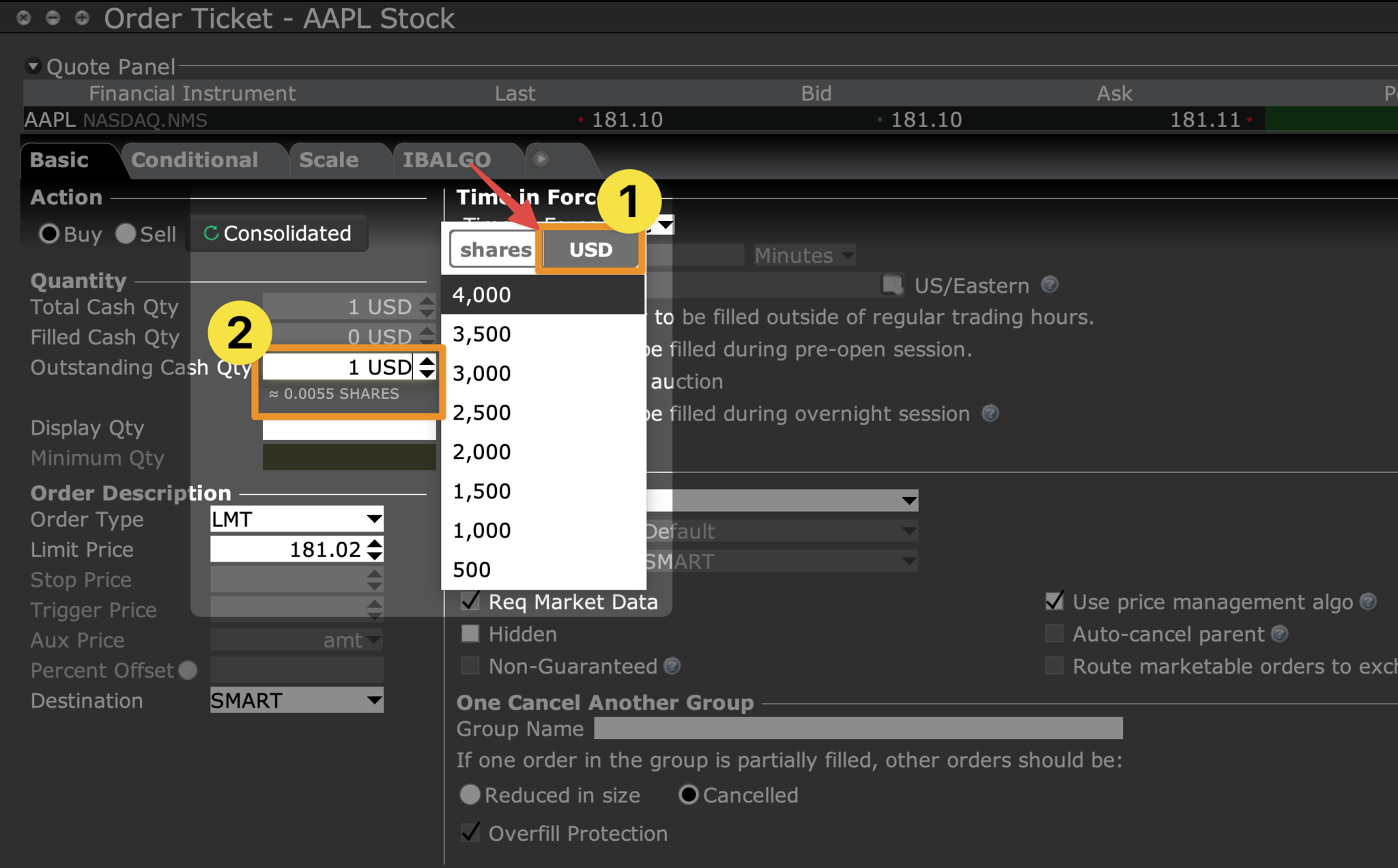The image size is (1398, 868).
Task: Open the Scale tab
Action: (328, 160)
